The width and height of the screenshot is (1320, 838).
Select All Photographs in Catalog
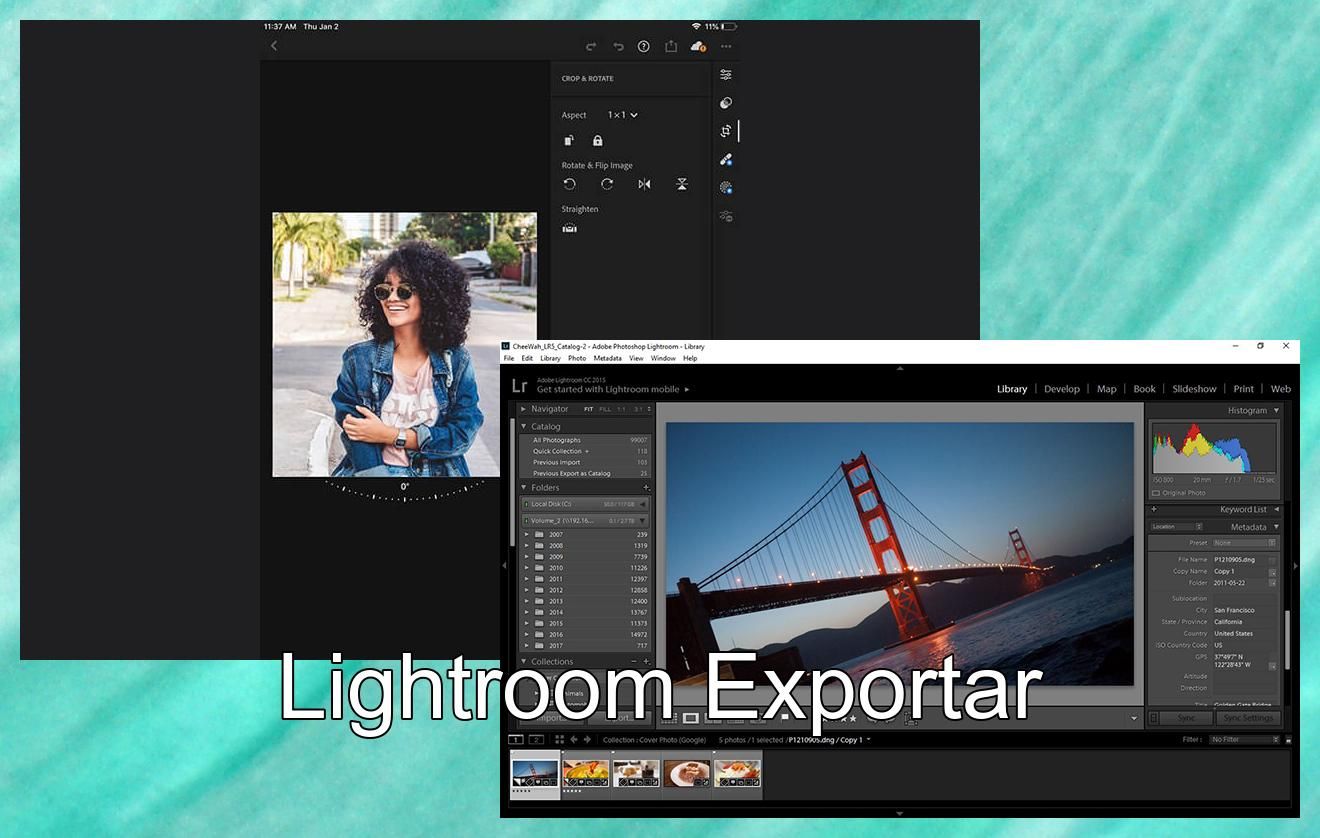pyautogui.click(x=585, y=440)
